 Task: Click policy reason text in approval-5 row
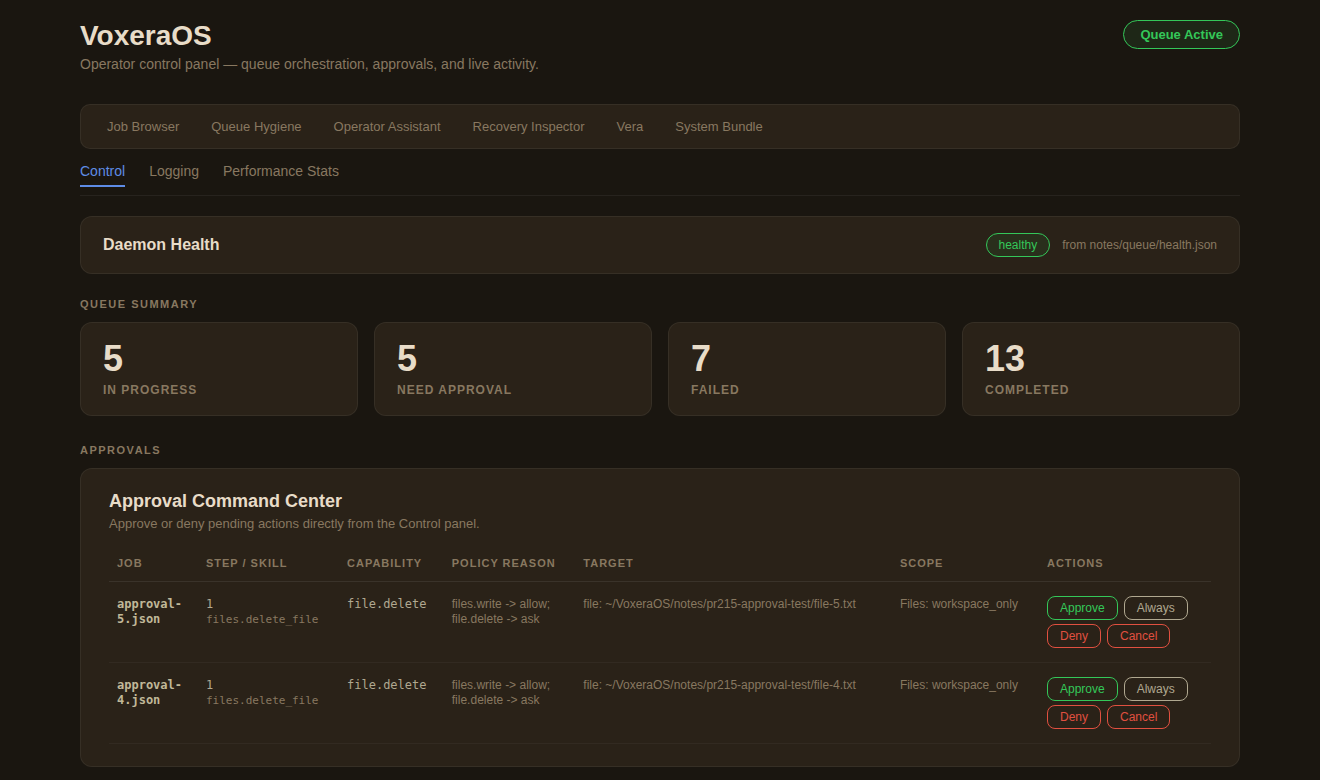coord(501,611)
